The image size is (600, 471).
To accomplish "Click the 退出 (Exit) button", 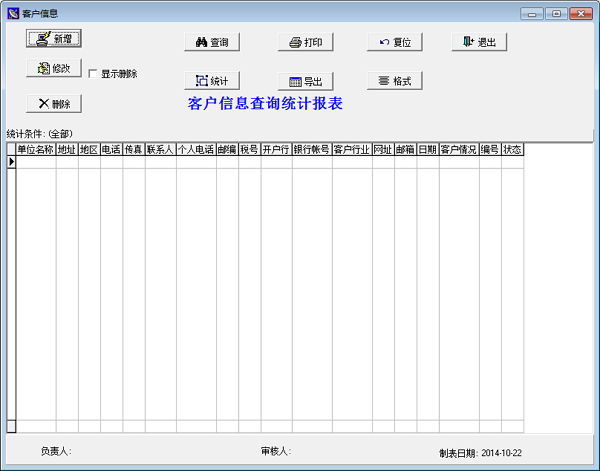I will tap(479, 42).
